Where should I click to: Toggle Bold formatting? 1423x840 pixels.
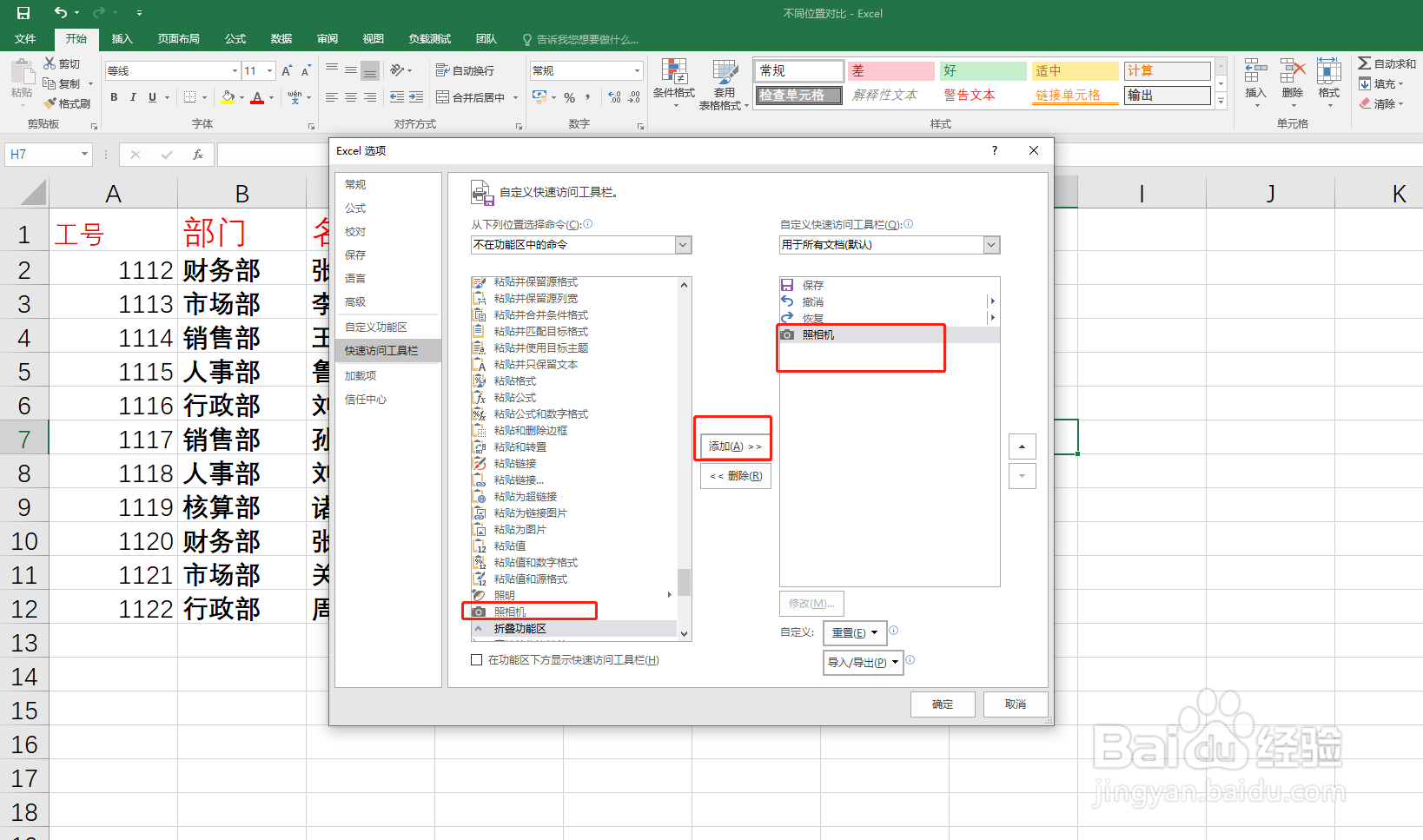pyautogui.click(x=114, y=97)
